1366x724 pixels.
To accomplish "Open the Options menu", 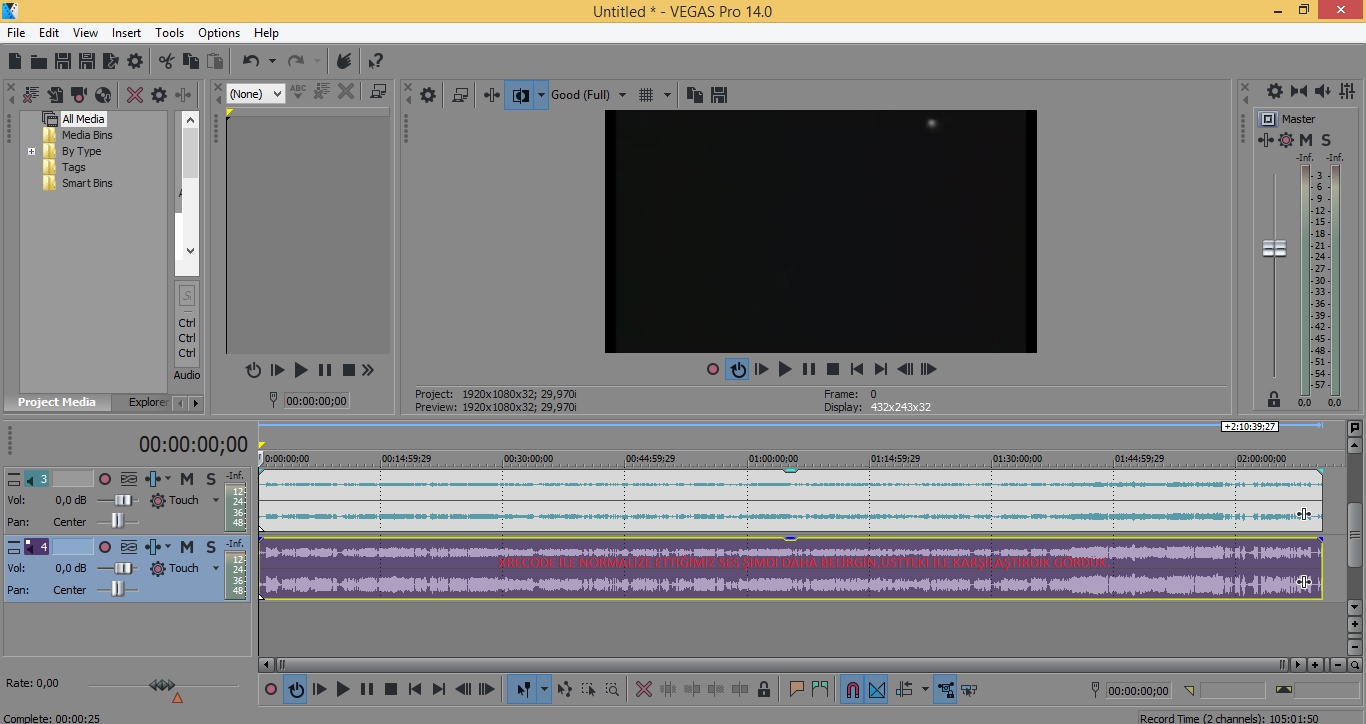I will click(219, 33).
